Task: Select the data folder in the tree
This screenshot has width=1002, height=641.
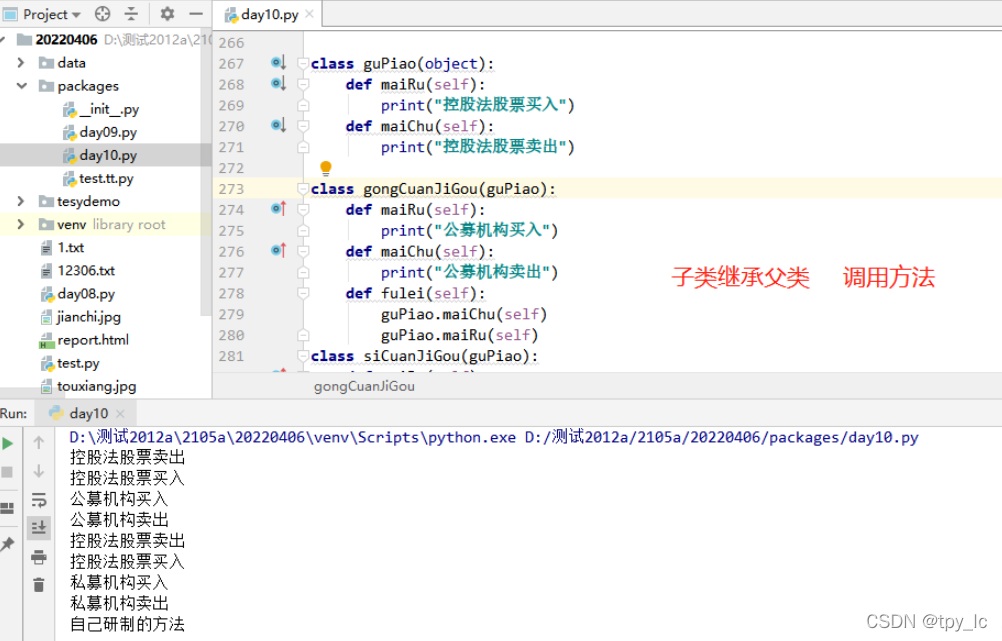Action: [71, 63]
